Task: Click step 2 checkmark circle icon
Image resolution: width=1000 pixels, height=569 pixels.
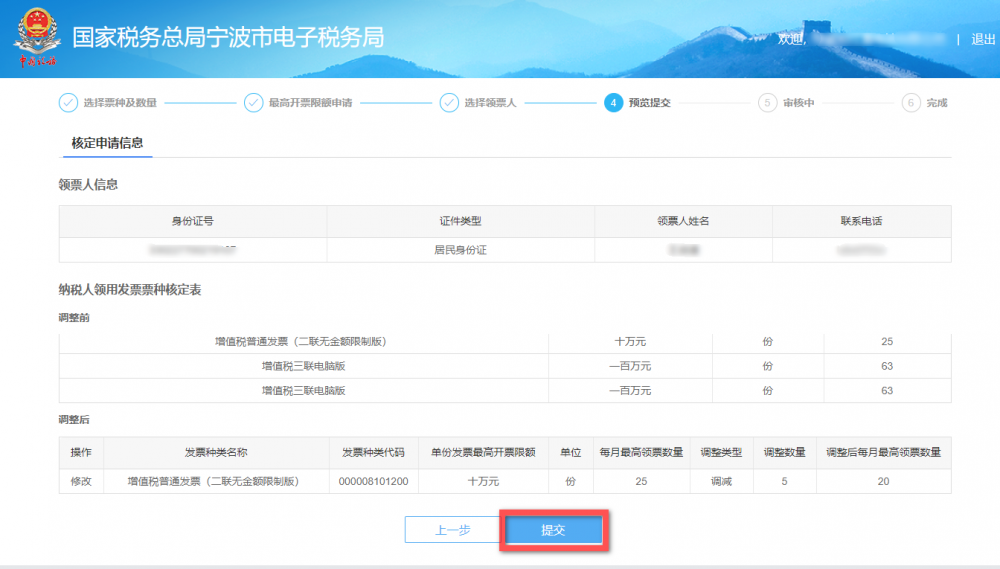Action: tap(253, 103)
